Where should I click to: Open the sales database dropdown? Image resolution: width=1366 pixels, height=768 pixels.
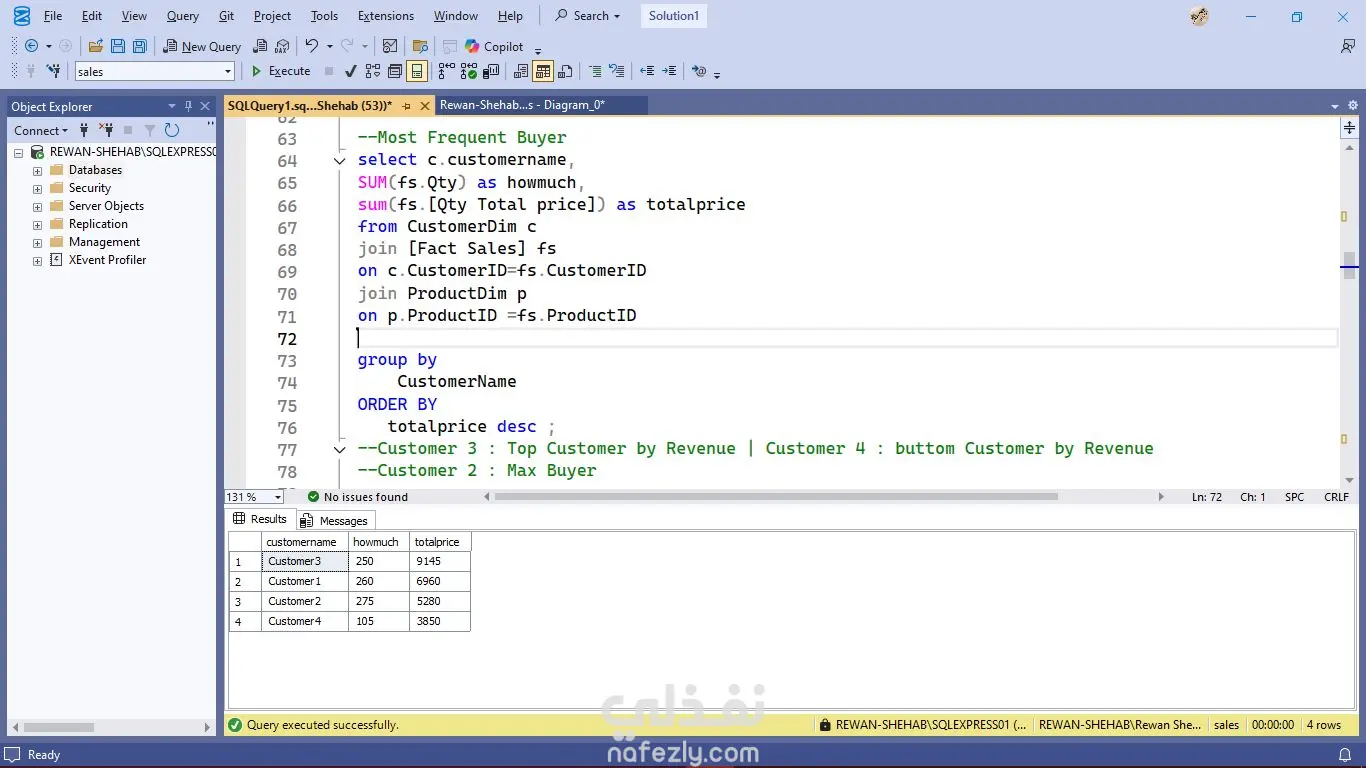tap(228, 71)
